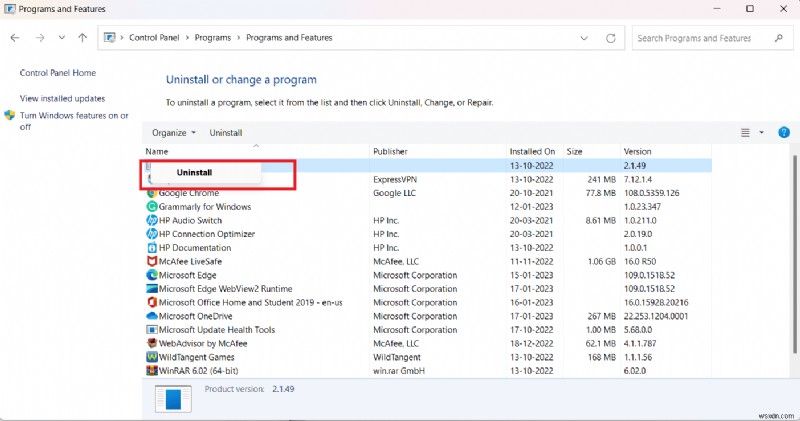The width and height of the screenshot is (800, 421).
Task: Select Microsoft Office Home and Student 2019
Action: pos(251,303)
